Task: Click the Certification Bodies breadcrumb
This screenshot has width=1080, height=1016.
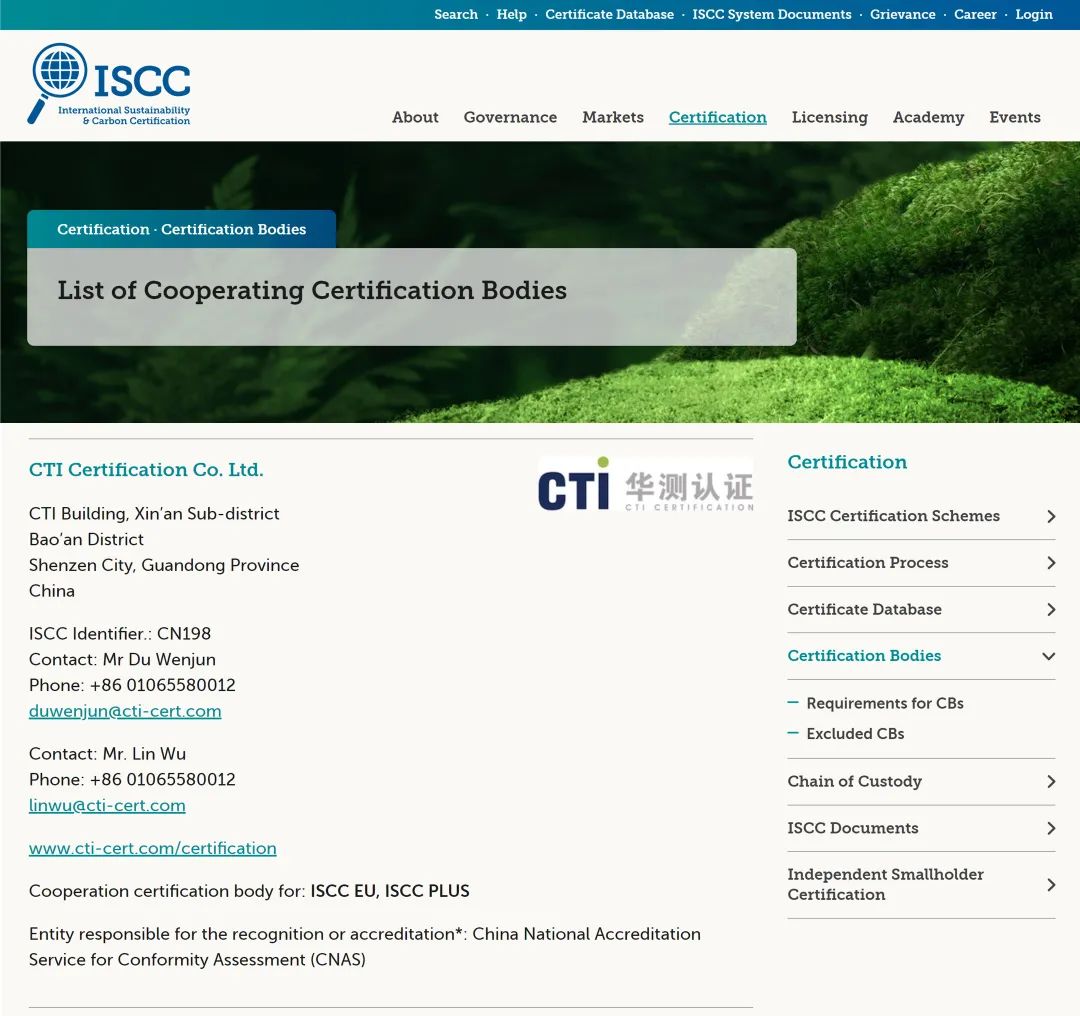Action: coord(233,229)
